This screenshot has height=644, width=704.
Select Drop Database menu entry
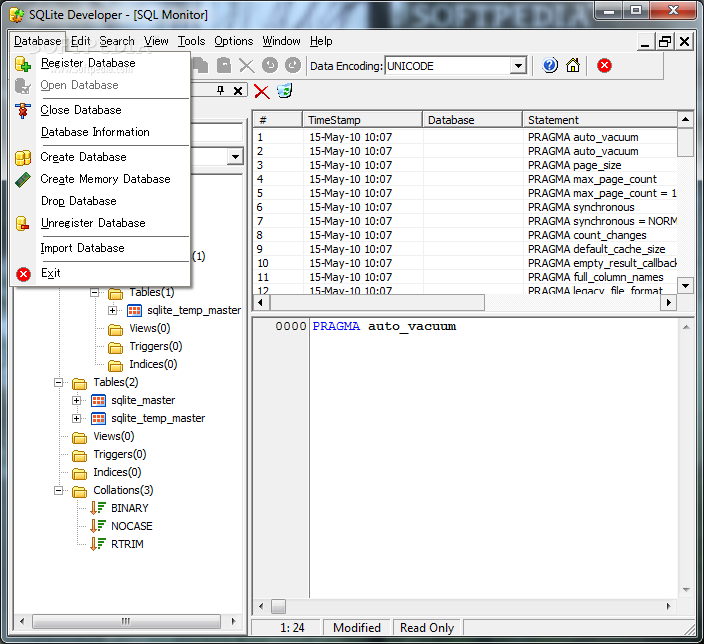tap(100, 201)
